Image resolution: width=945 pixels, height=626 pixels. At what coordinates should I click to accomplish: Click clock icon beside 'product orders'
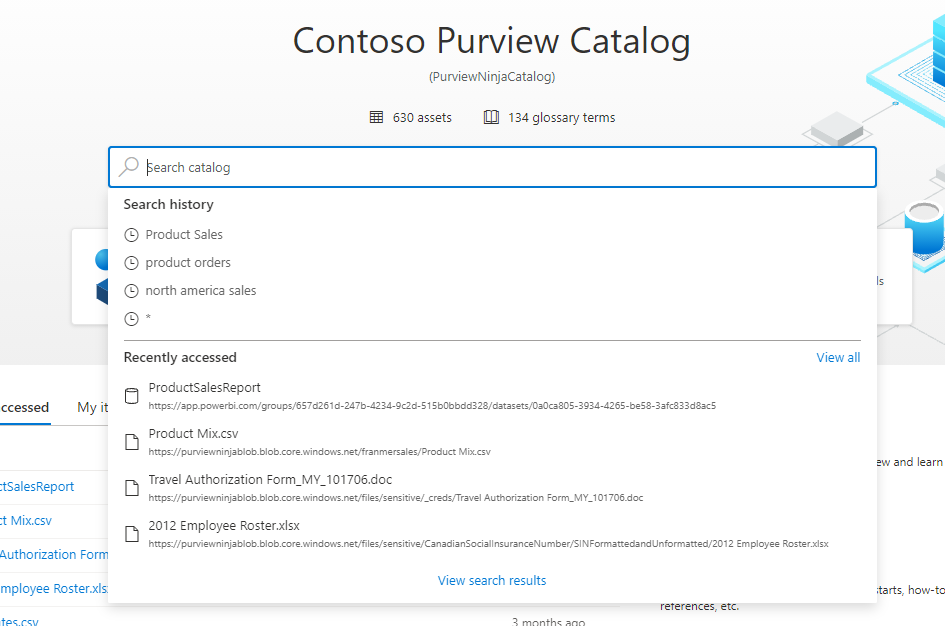tap(131, 263)
